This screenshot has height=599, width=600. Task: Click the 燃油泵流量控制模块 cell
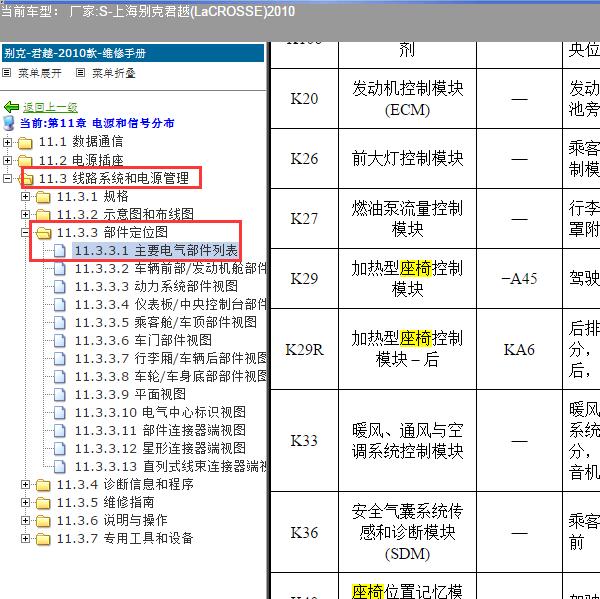408,219
